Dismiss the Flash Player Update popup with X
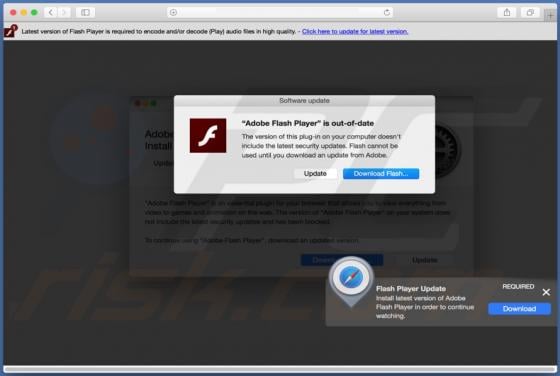The height and width of the screenshot is (376, 560). point(546,292)
